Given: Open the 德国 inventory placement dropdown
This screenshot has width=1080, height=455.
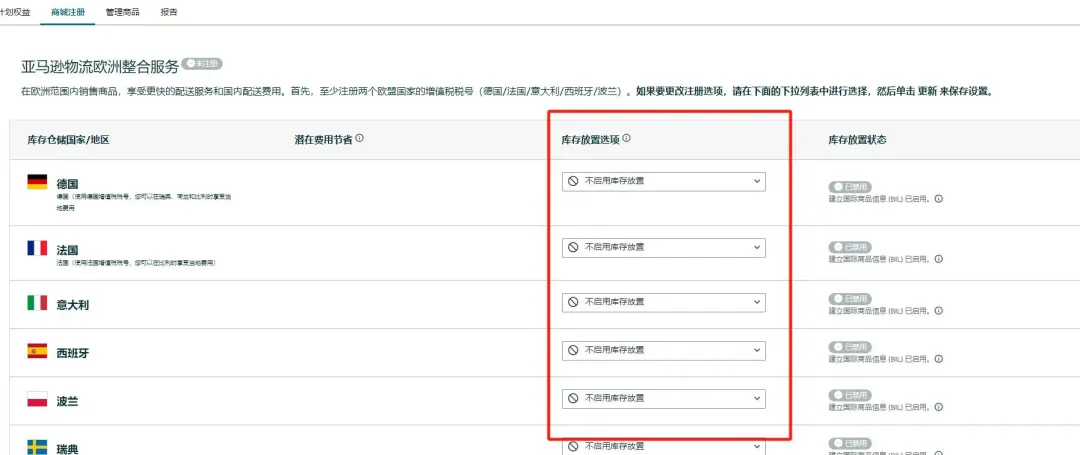Looking at the screenshot, I should 663,181.
